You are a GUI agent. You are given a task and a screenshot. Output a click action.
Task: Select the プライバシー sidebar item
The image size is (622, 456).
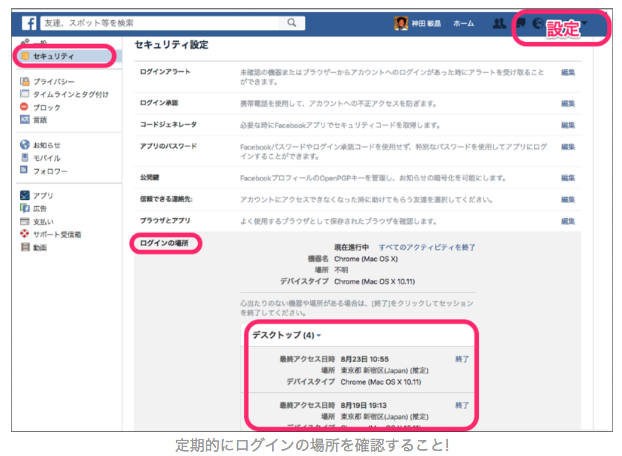(x=54, y=82)
